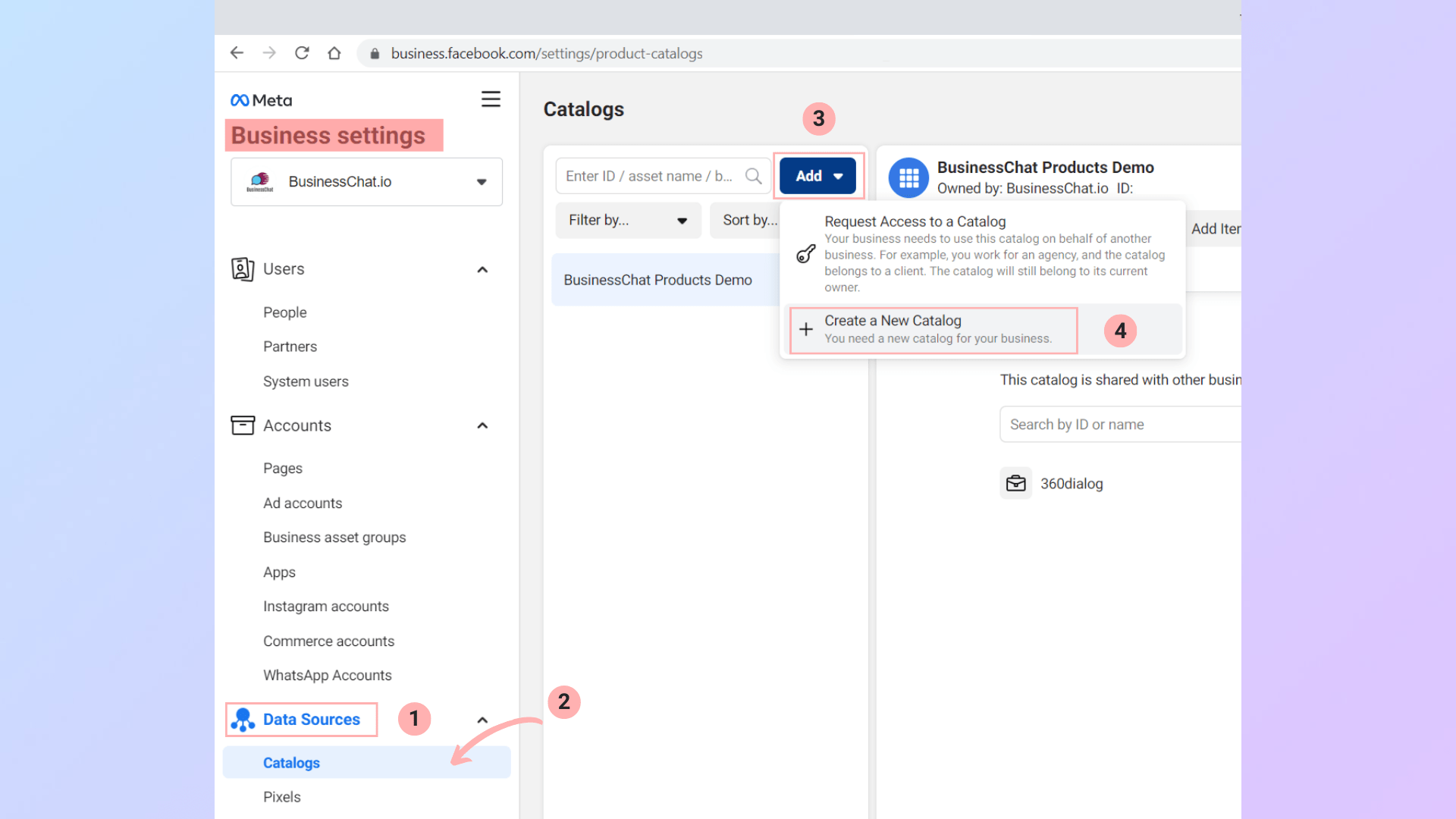This screenshot has height=819, width=1456.
Task: Collapse the Users section chevron
Action: click(482, 270)
